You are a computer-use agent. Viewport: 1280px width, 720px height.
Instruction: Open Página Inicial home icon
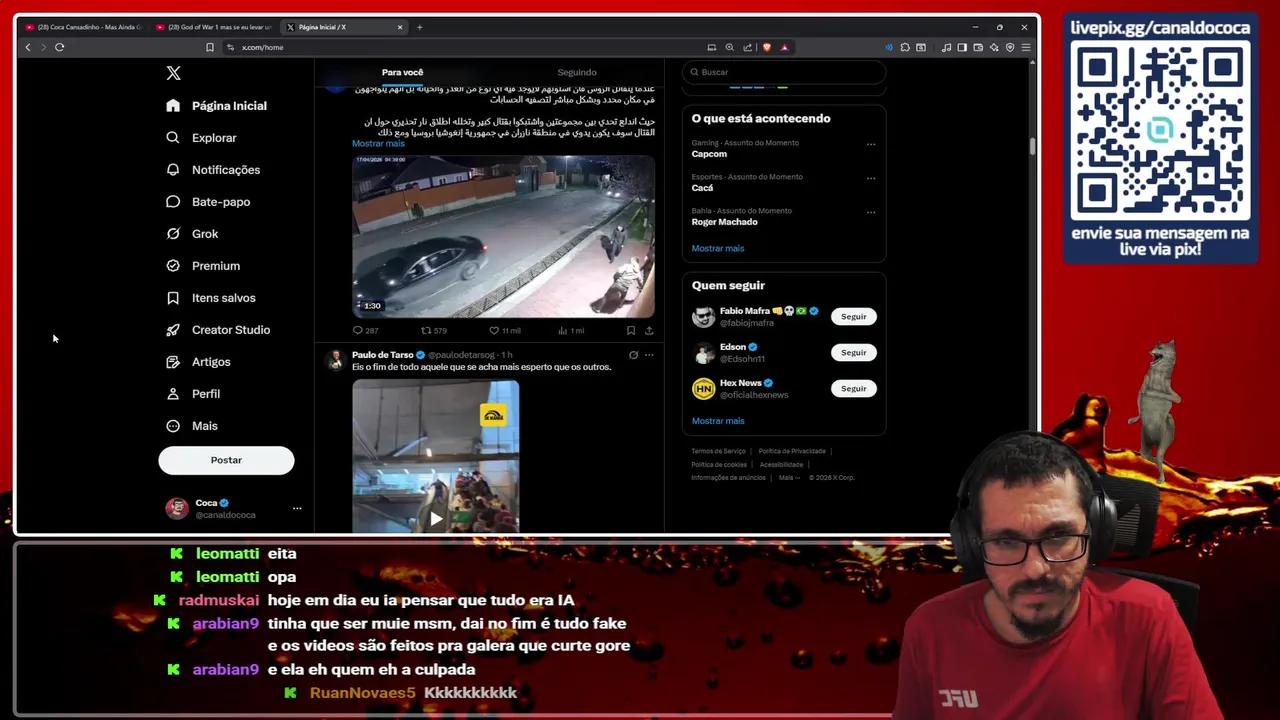173,106
